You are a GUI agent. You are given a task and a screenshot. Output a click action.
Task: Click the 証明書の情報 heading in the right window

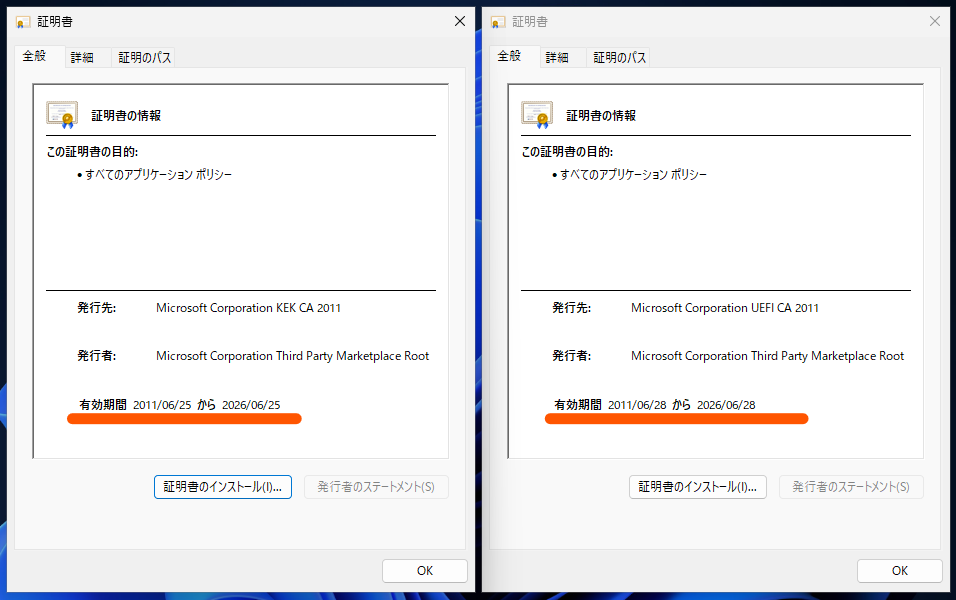(x=601, y=116)
